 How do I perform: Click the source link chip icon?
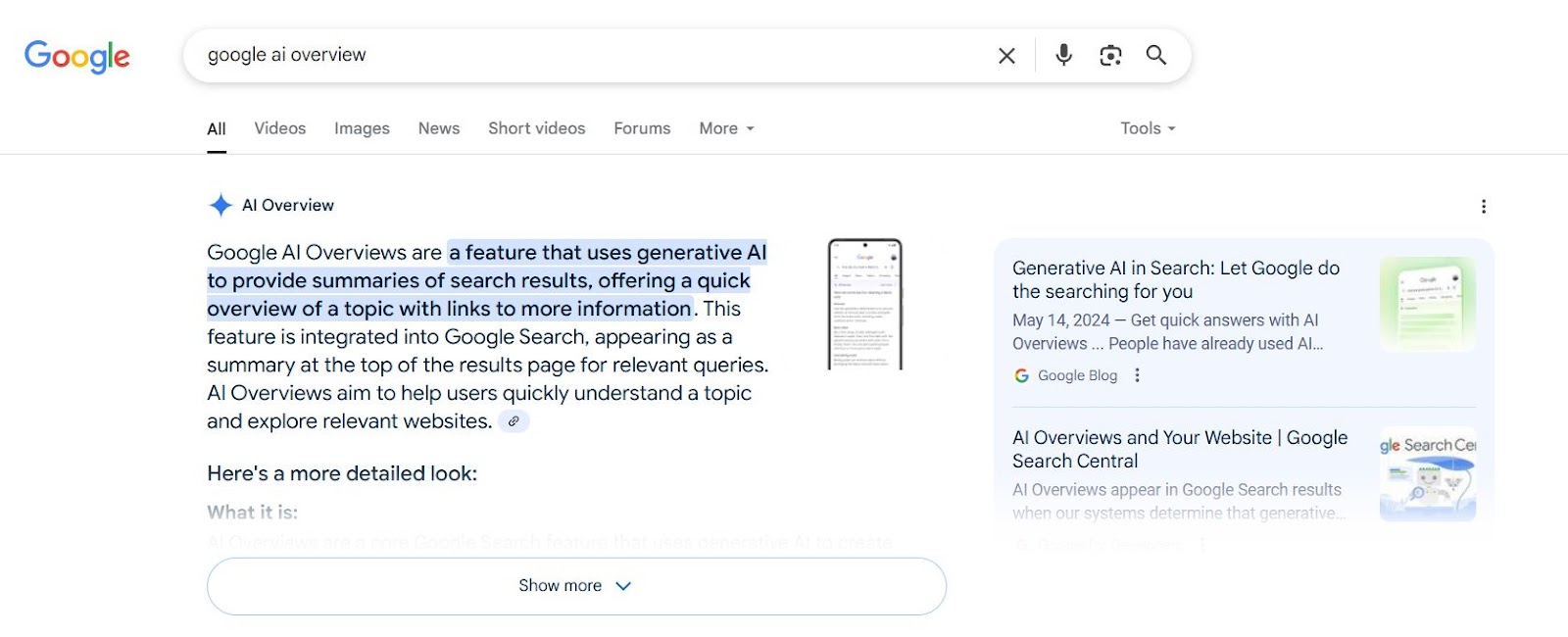(514, 421)
